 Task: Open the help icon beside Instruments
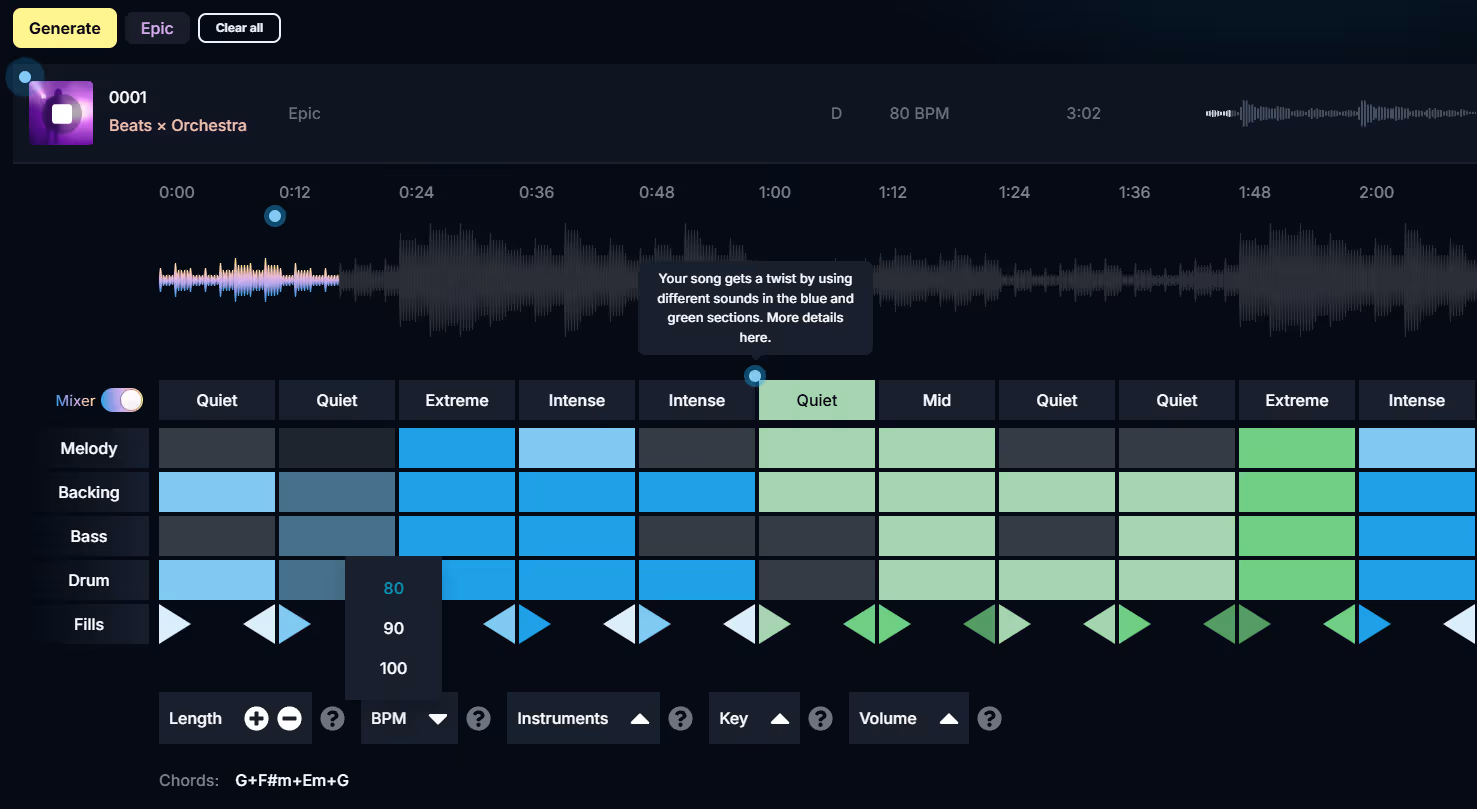681,718
